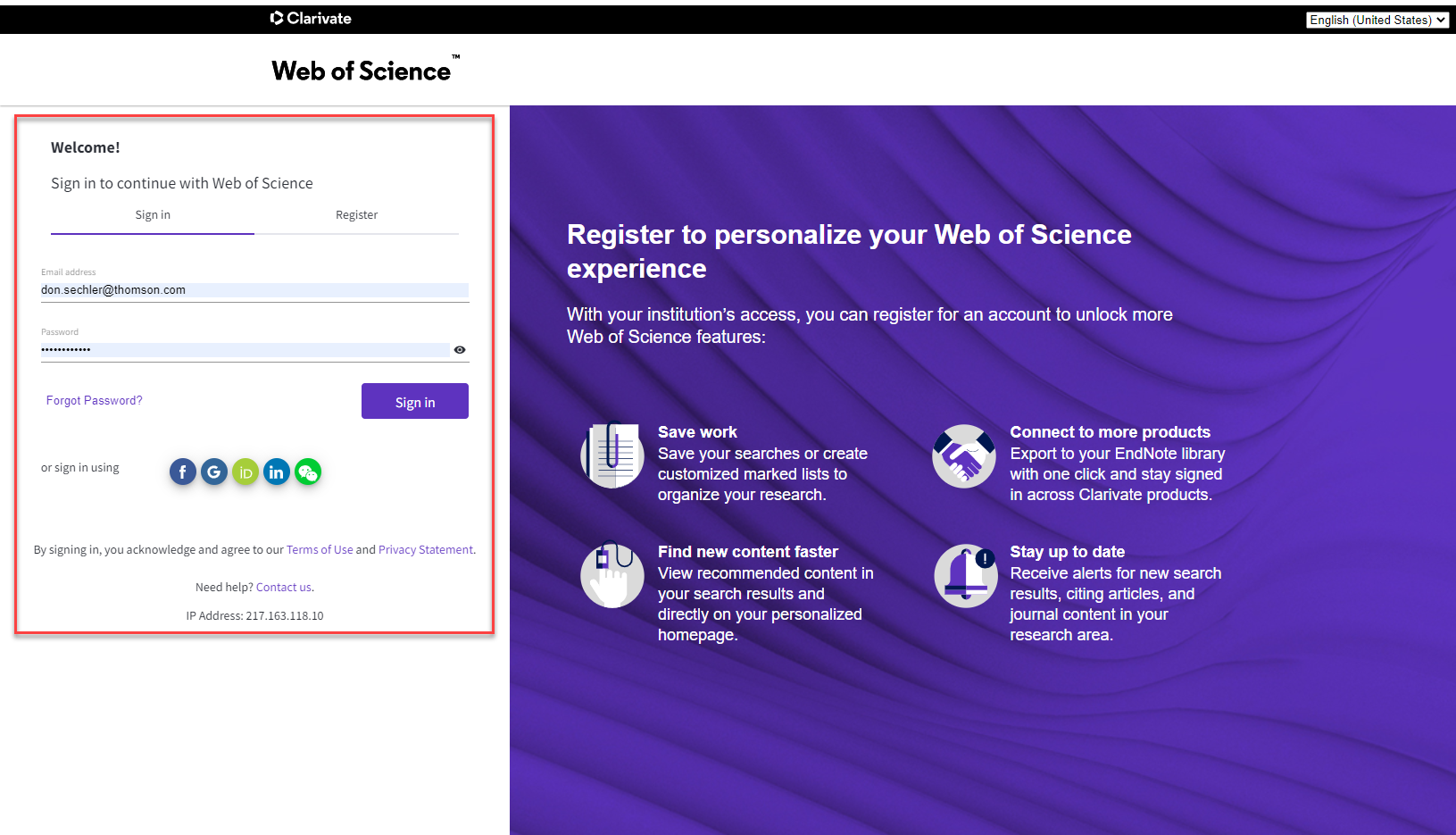Click inside the Email address field

click(254, 289)
